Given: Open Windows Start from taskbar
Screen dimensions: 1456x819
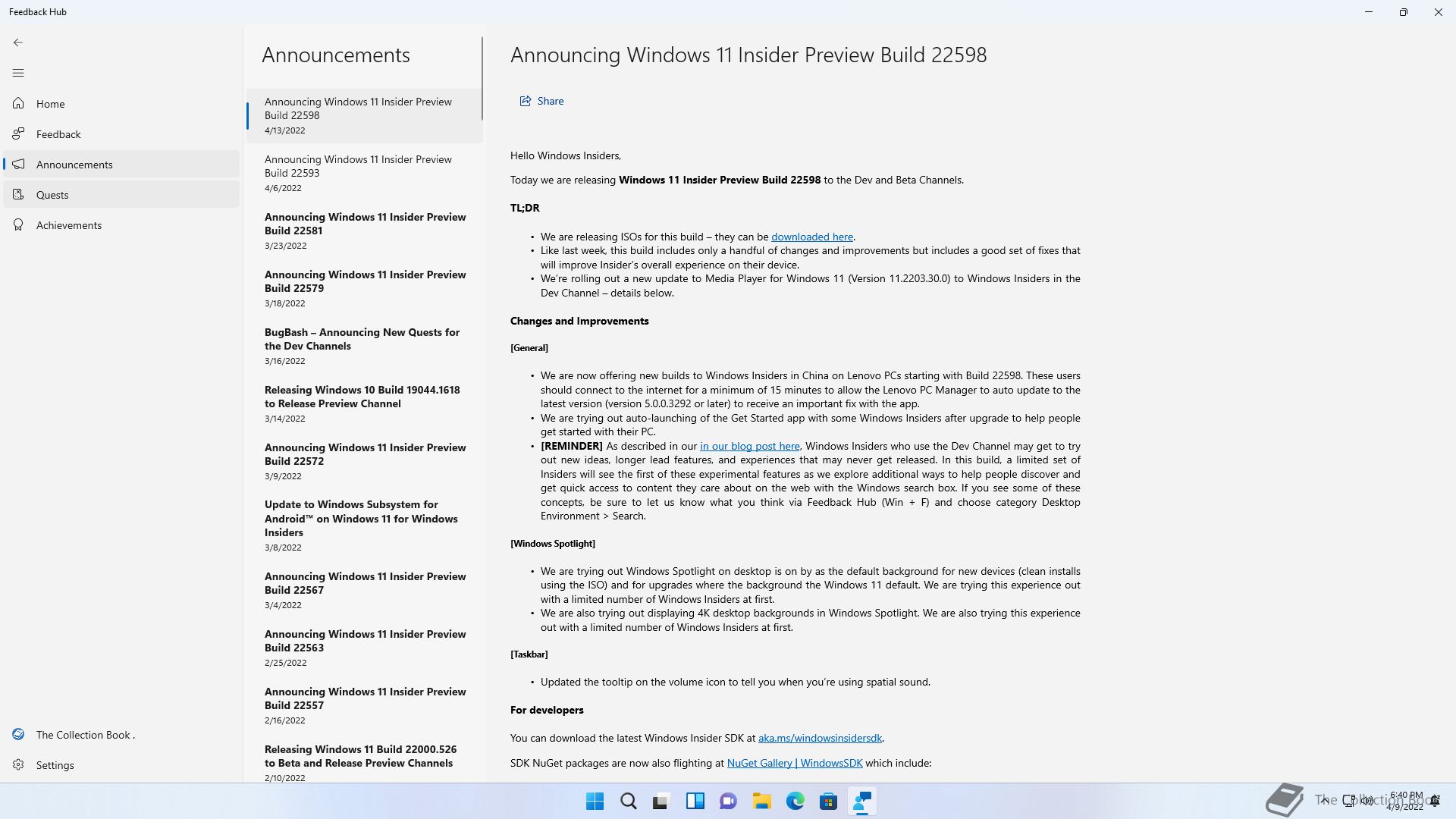Looking at the screenshot, I should 595,801.
